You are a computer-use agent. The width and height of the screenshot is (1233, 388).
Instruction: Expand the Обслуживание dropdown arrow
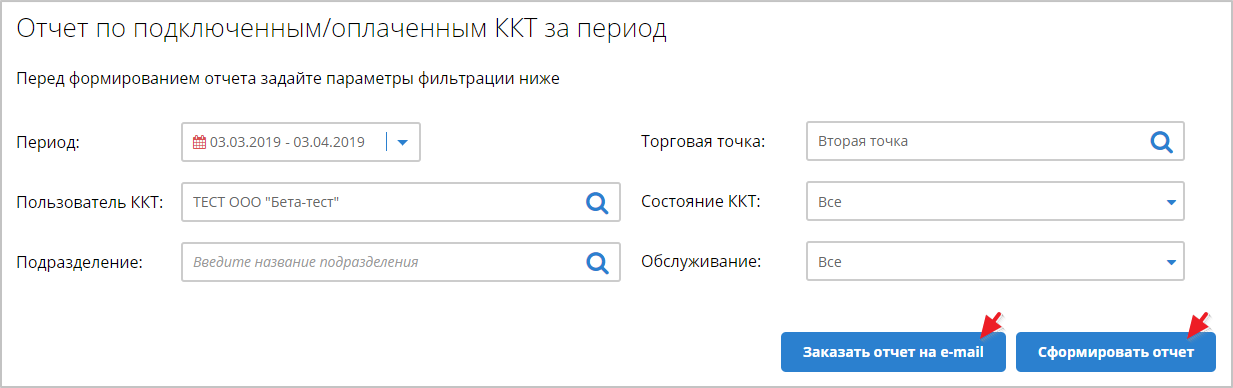pos(1170,262)
